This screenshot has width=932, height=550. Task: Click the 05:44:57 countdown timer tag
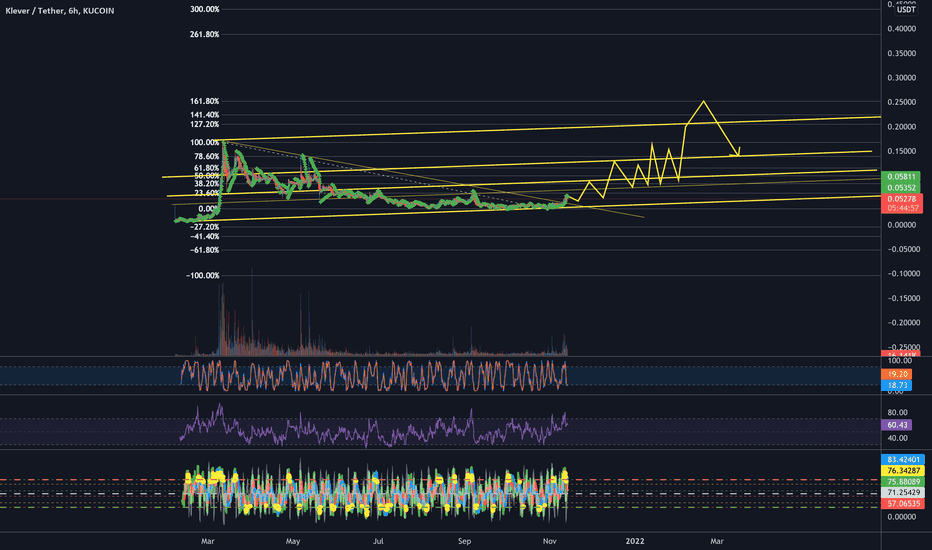901,208
